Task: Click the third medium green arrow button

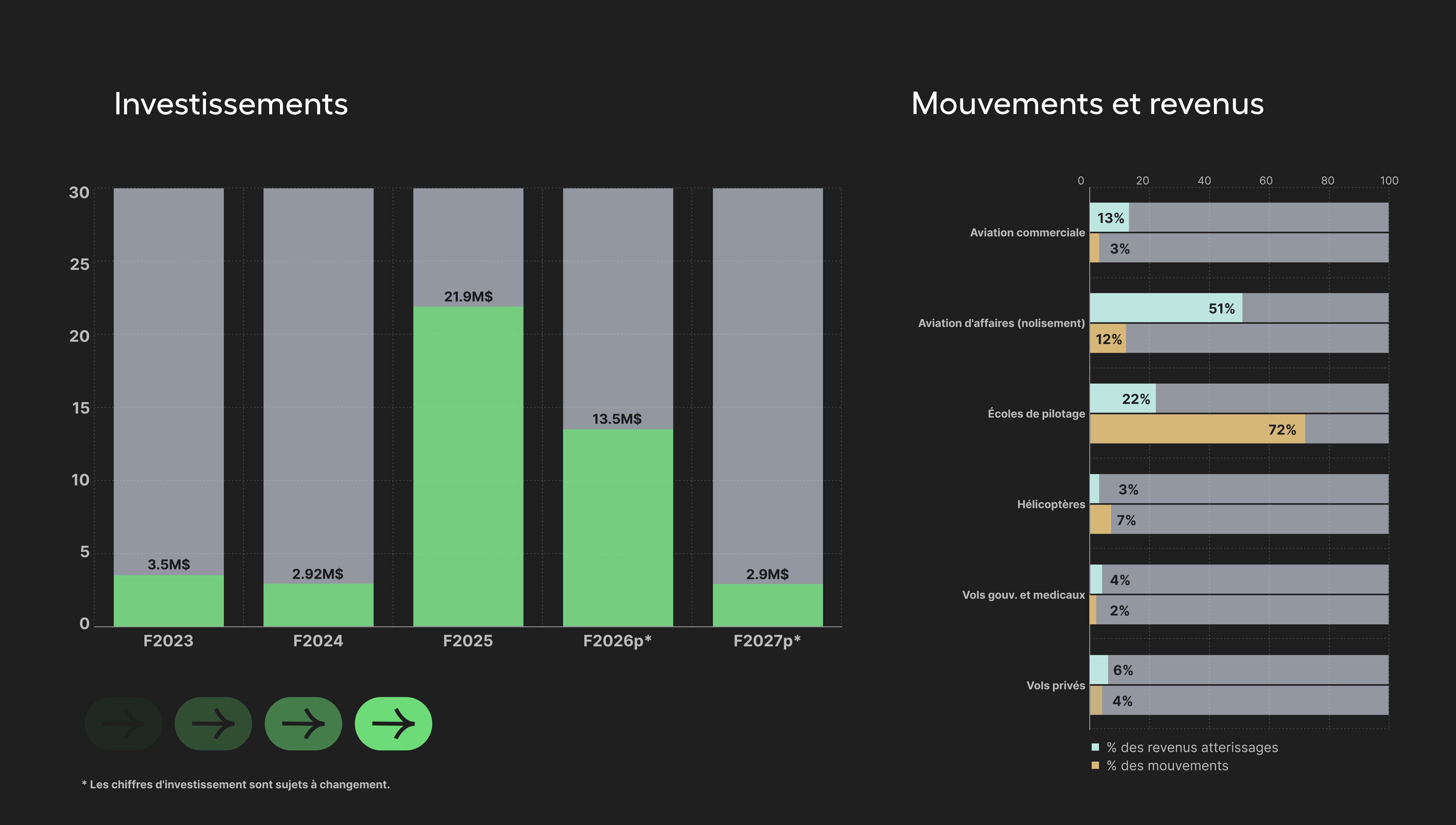Action: click(303, 724)
